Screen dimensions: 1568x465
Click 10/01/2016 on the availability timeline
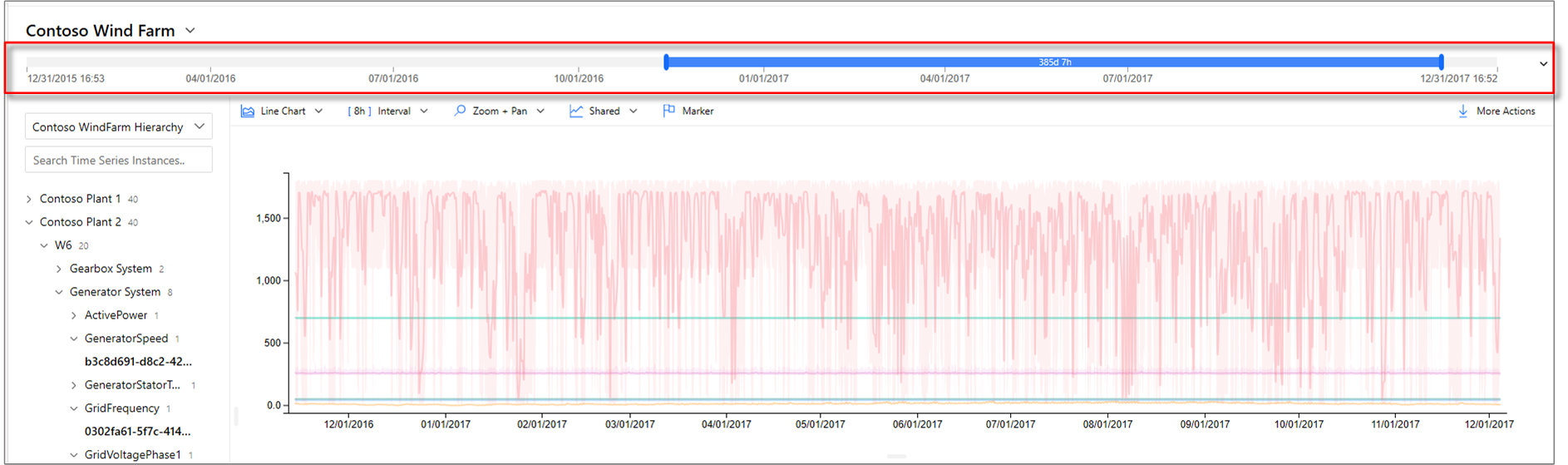point(579,78)
